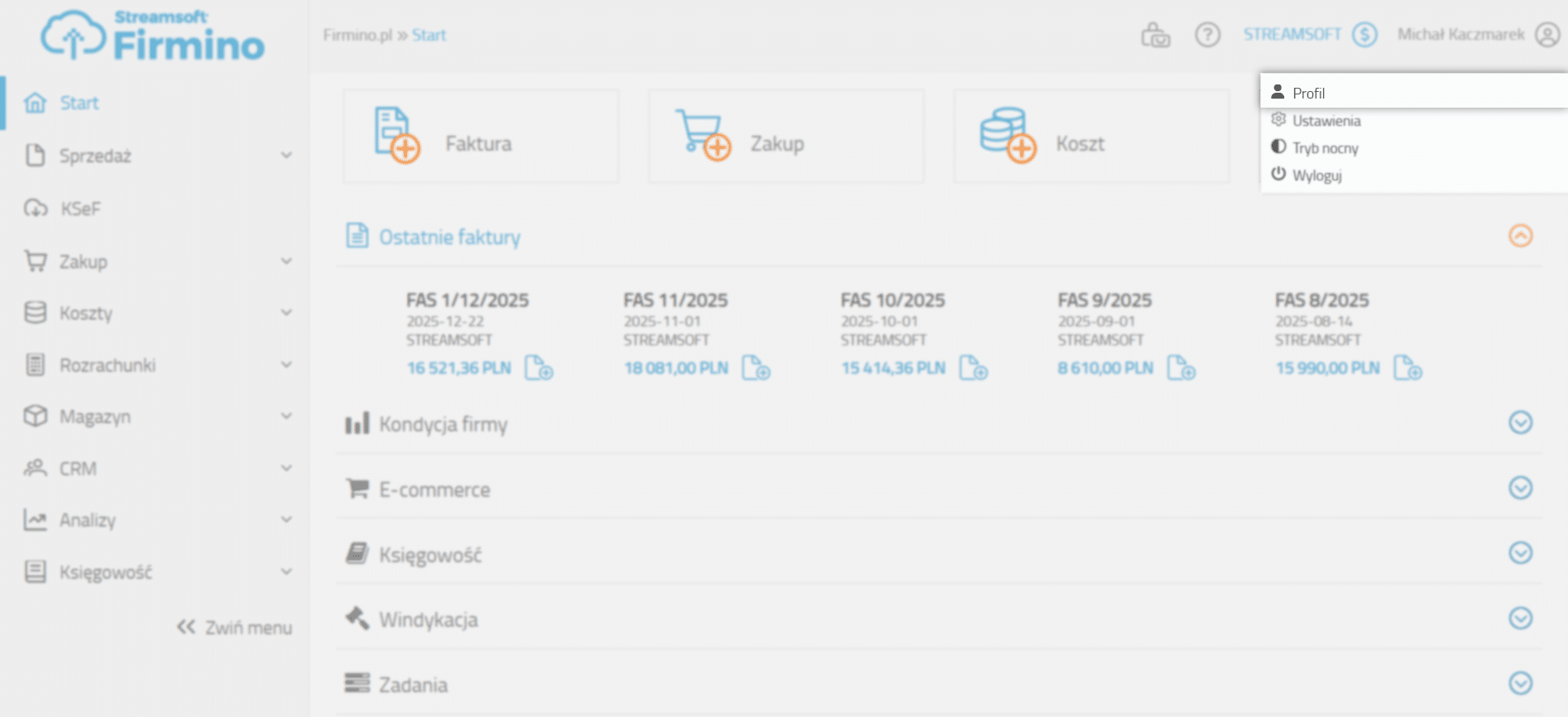
Task: Expand the Rozrachunki sidebar chevron
Action: [286, 364]
